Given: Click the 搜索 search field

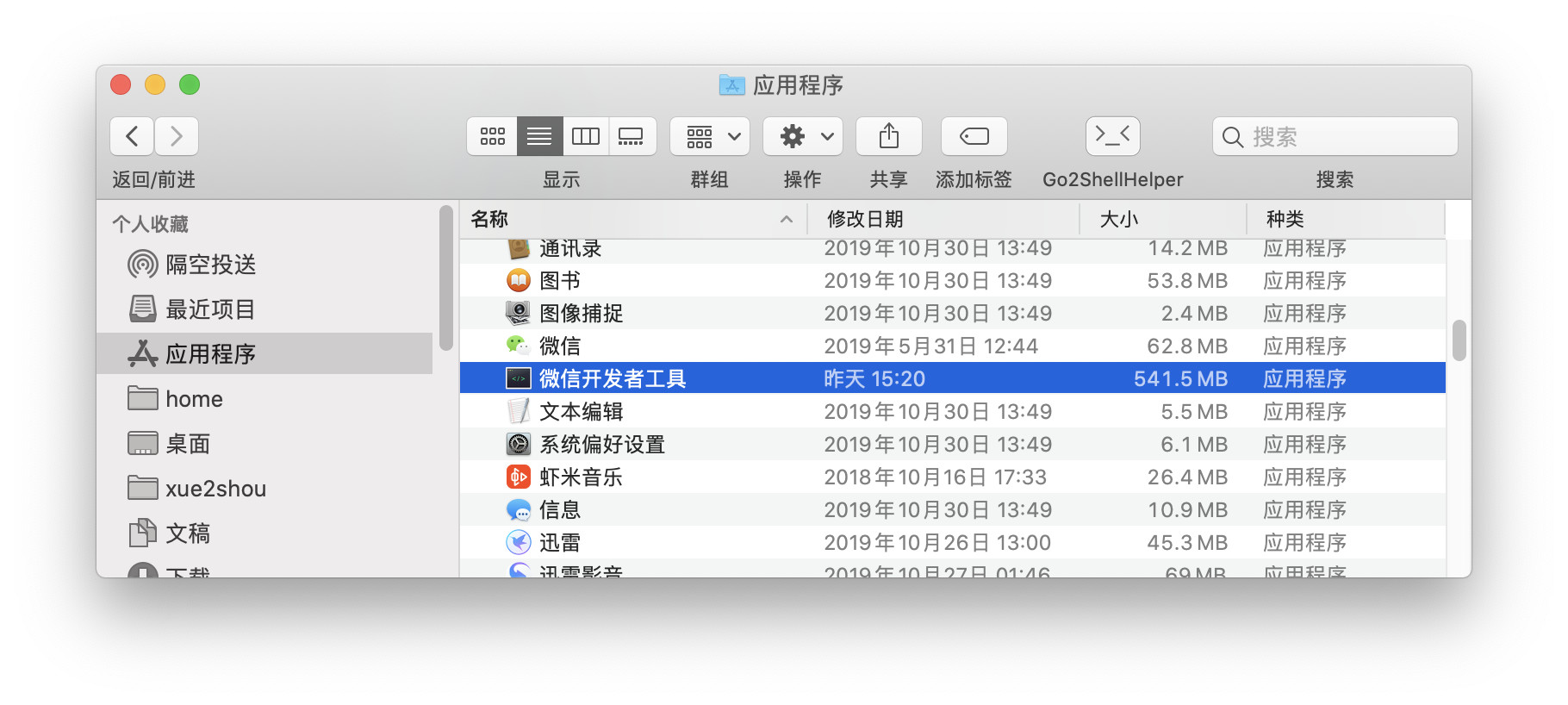Looking at the screenshot, I should click(x=1335, y=136).
